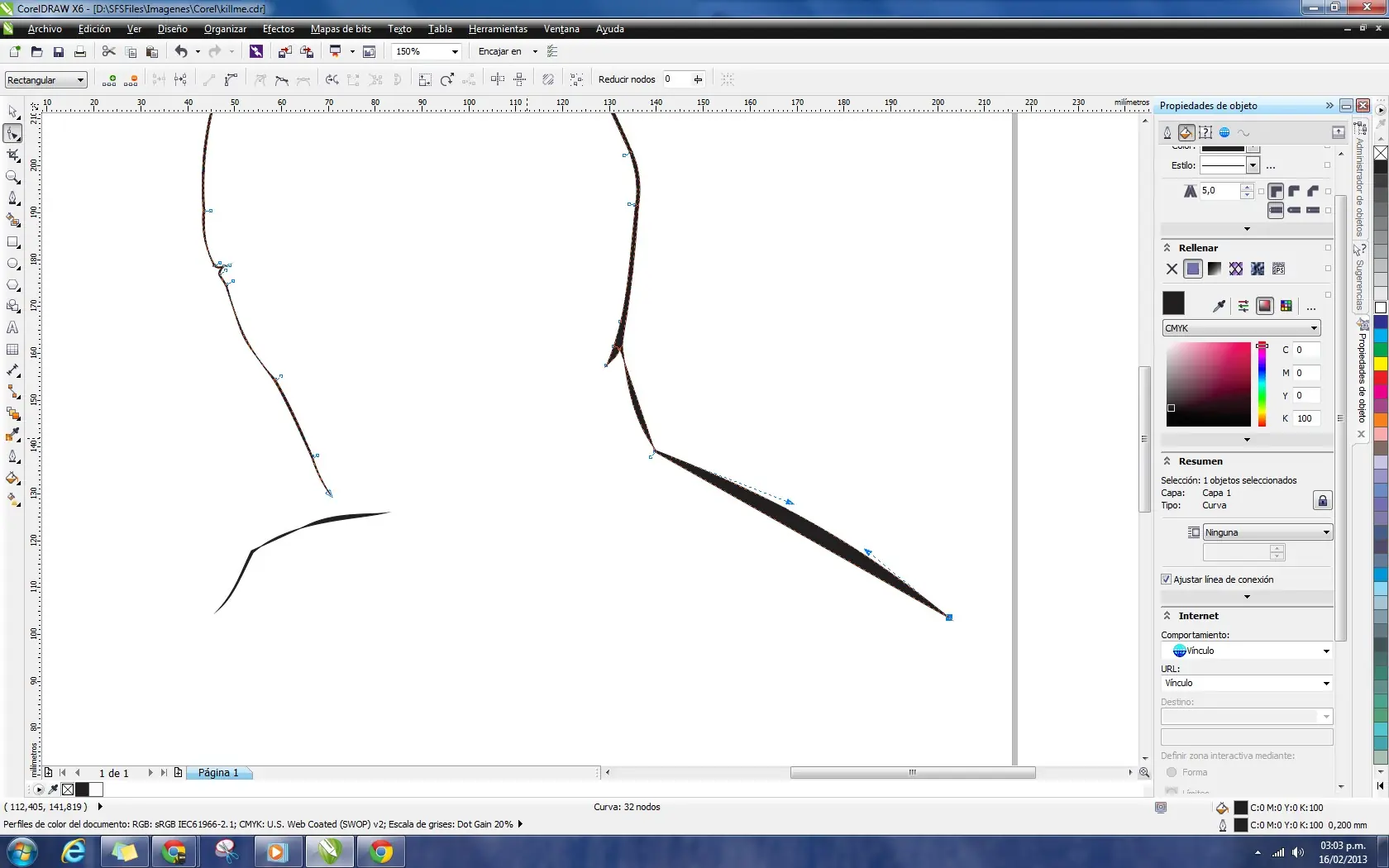Select the Shape (node edit) tool
The height and width of the screenshot is (868, 1389).
[x=12, y=133]
